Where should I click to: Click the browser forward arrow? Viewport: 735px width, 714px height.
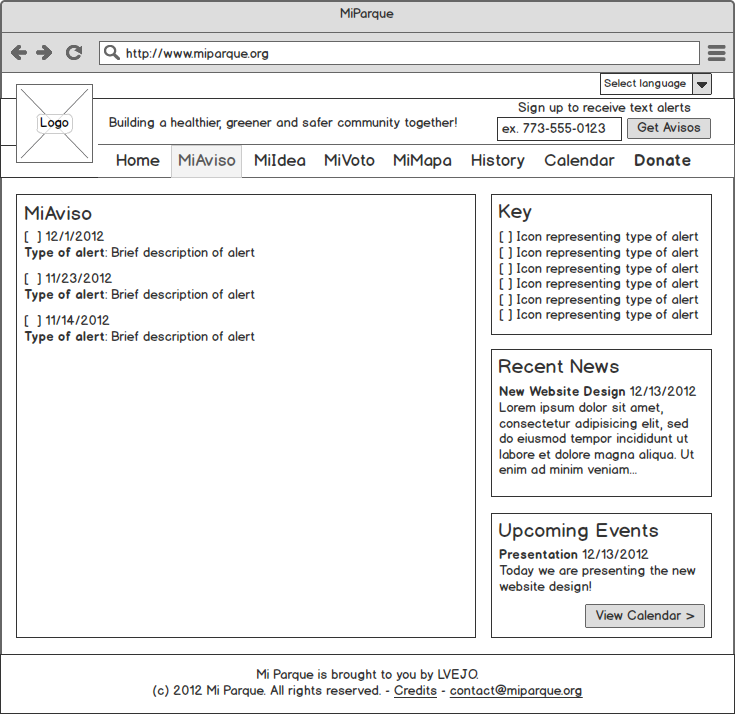[x=45, y=53]
